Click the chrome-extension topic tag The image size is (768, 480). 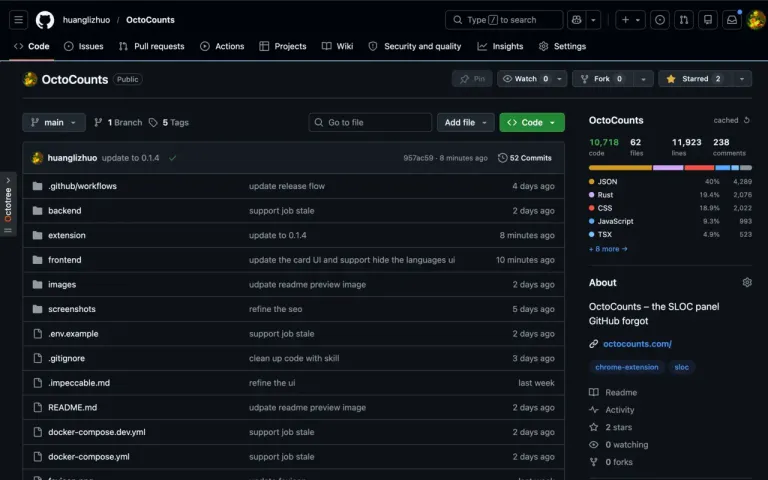(626, 367)
